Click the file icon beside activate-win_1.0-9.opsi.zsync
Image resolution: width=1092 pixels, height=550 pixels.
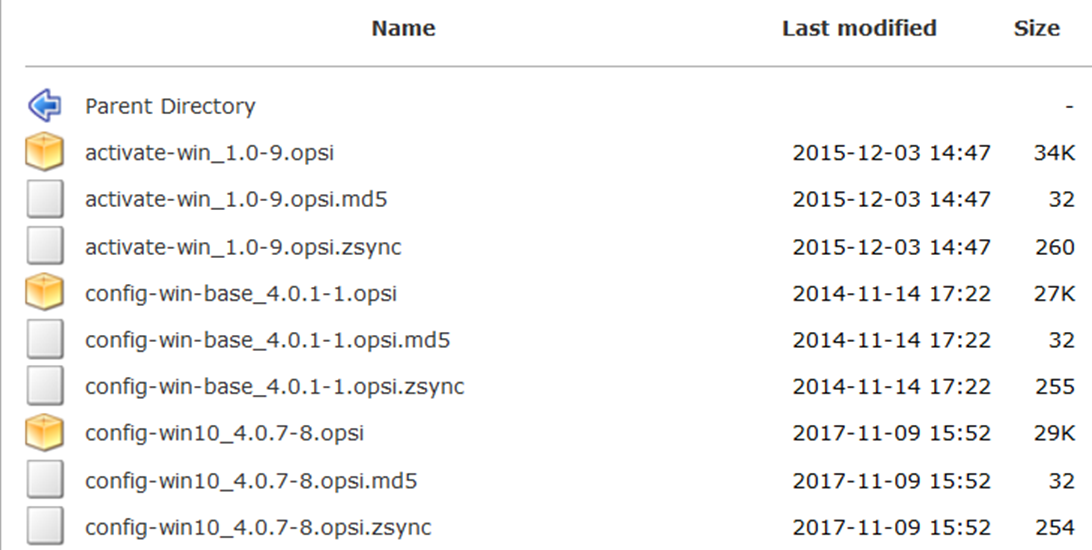44,246
